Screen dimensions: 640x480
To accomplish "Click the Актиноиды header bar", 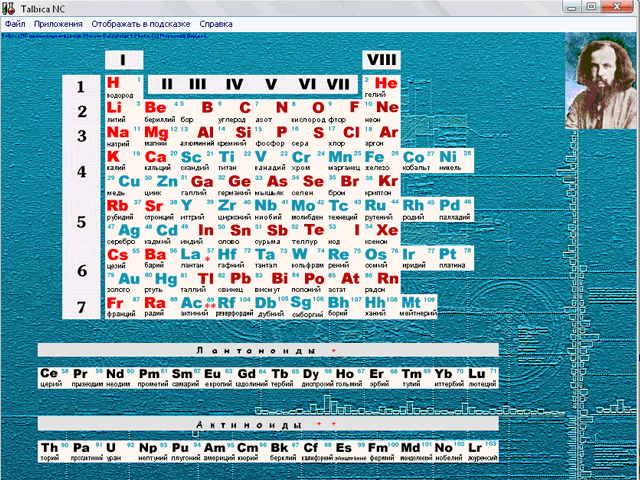I will pos(268,424).
